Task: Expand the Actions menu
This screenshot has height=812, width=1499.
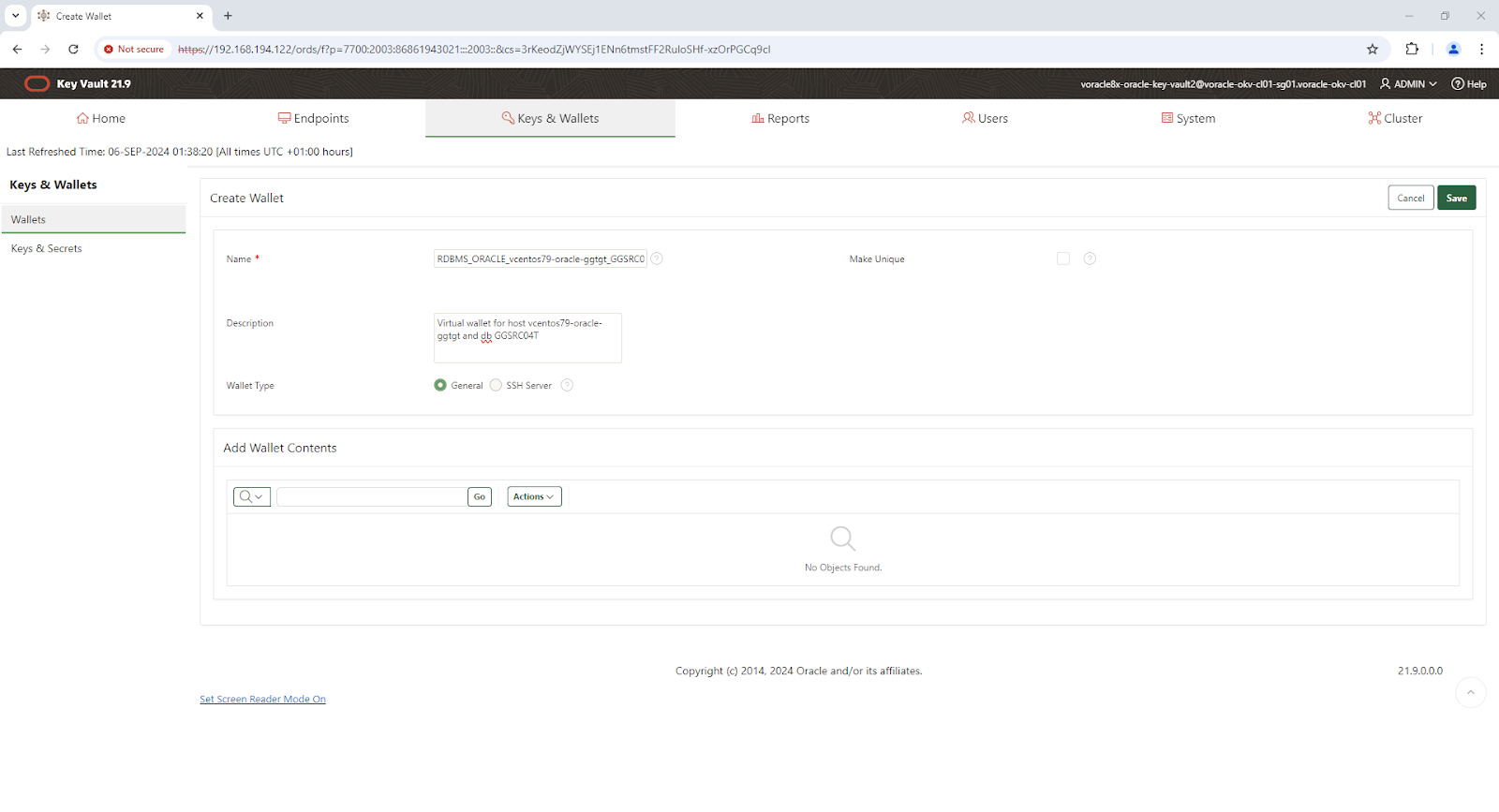Action: 534,496
